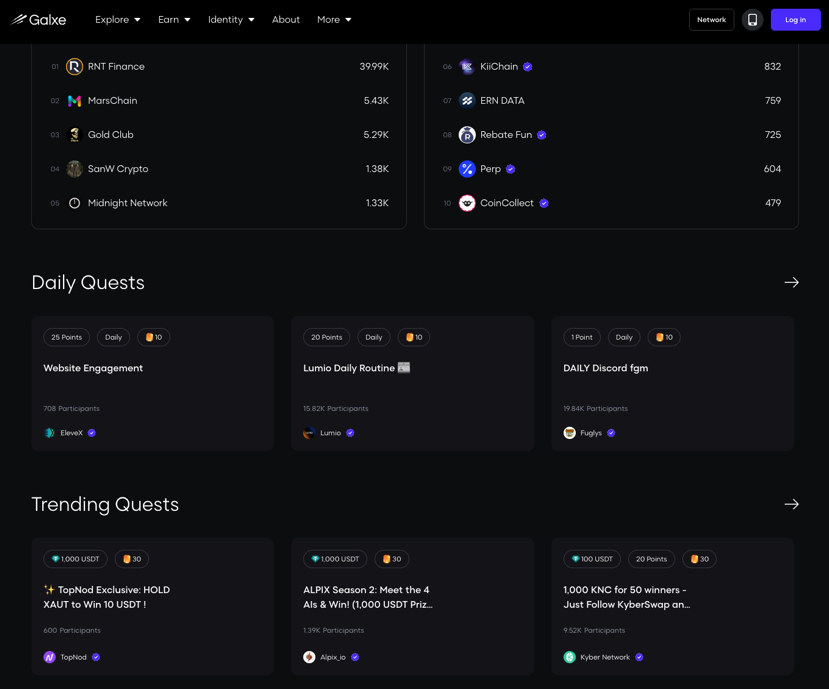Click CoinCollect verified badge
This screenshot has height=689, width=829.
point(544,203)
